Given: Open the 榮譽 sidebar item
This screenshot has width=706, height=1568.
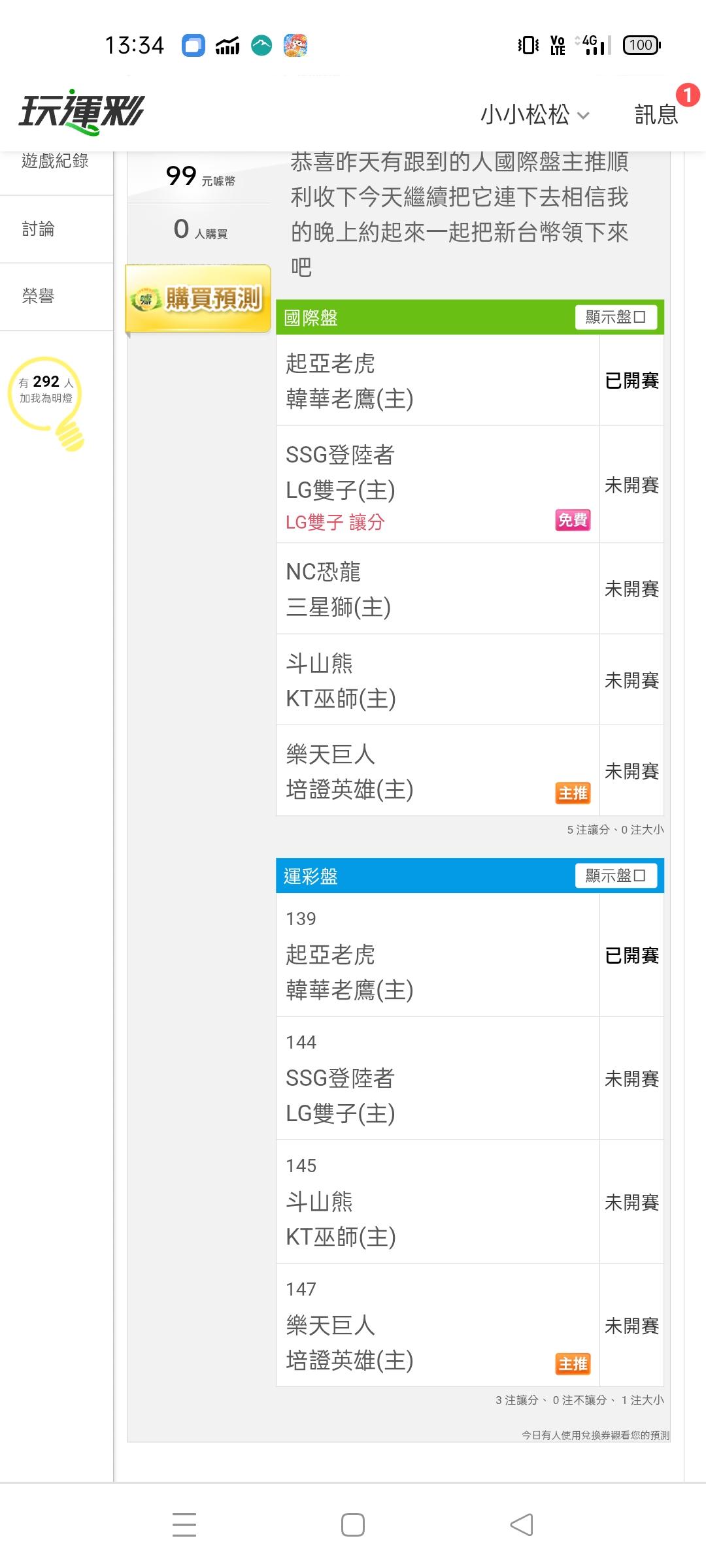Looking at the screenshot, I should click(39, 297).
